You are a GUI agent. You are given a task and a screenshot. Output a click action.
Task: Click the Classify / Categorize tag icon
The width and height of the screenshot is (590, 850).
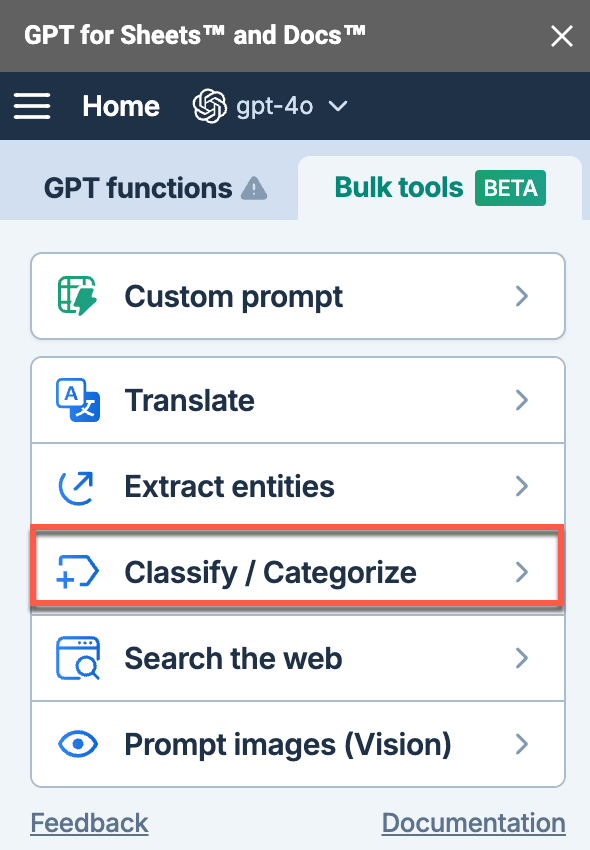point(78,571)
